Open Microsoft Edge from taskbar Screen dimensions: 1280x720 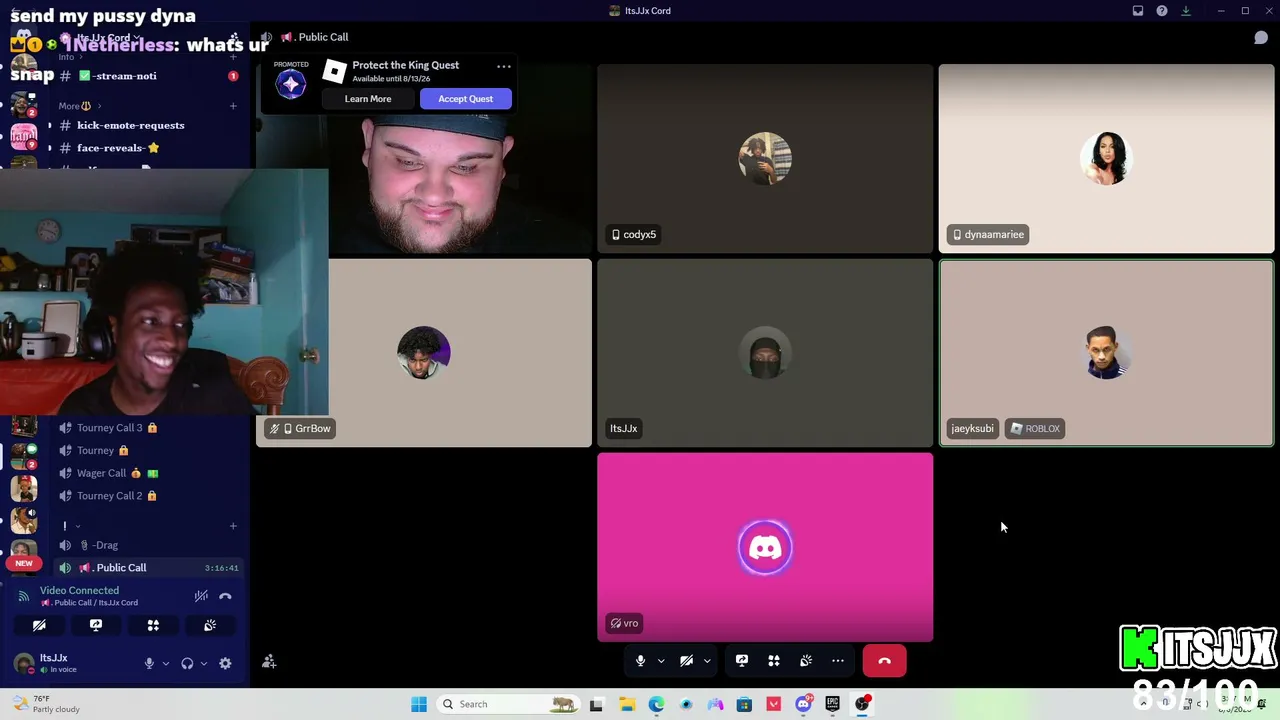click(x=656, y=704)
